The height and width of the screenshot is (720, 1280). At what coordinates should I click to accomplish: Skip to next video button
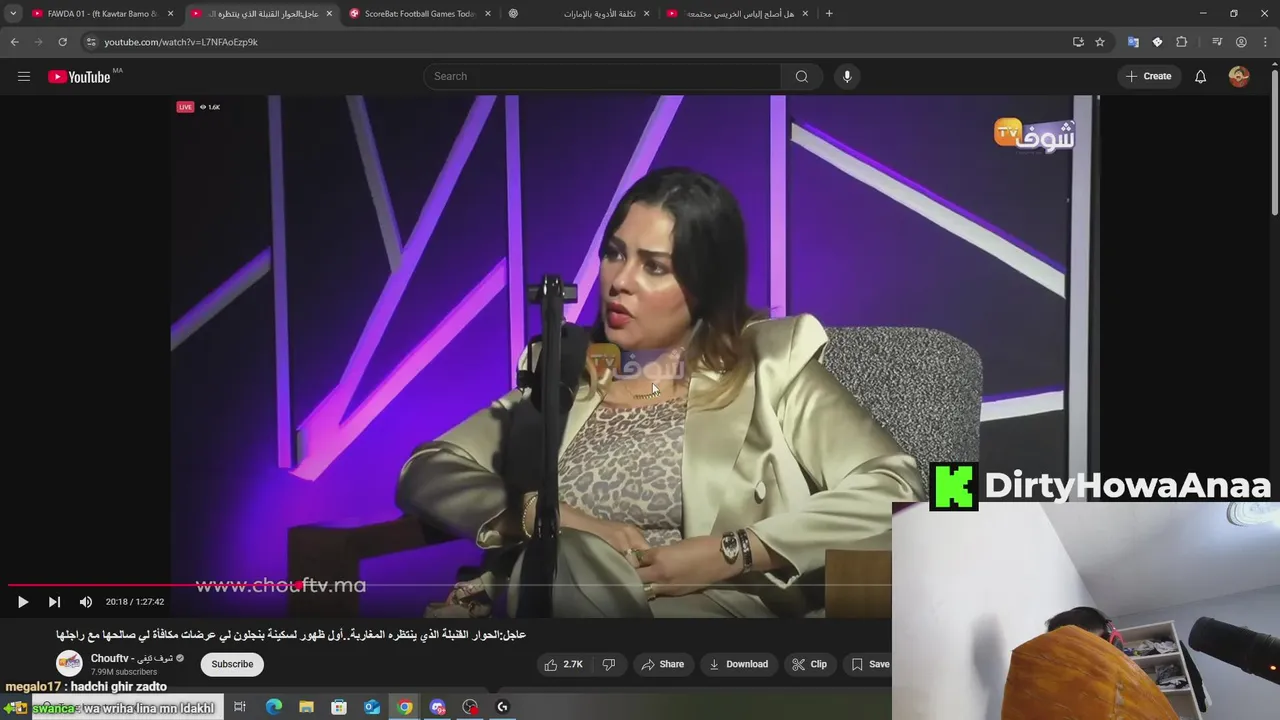click(x=54, y=602)
